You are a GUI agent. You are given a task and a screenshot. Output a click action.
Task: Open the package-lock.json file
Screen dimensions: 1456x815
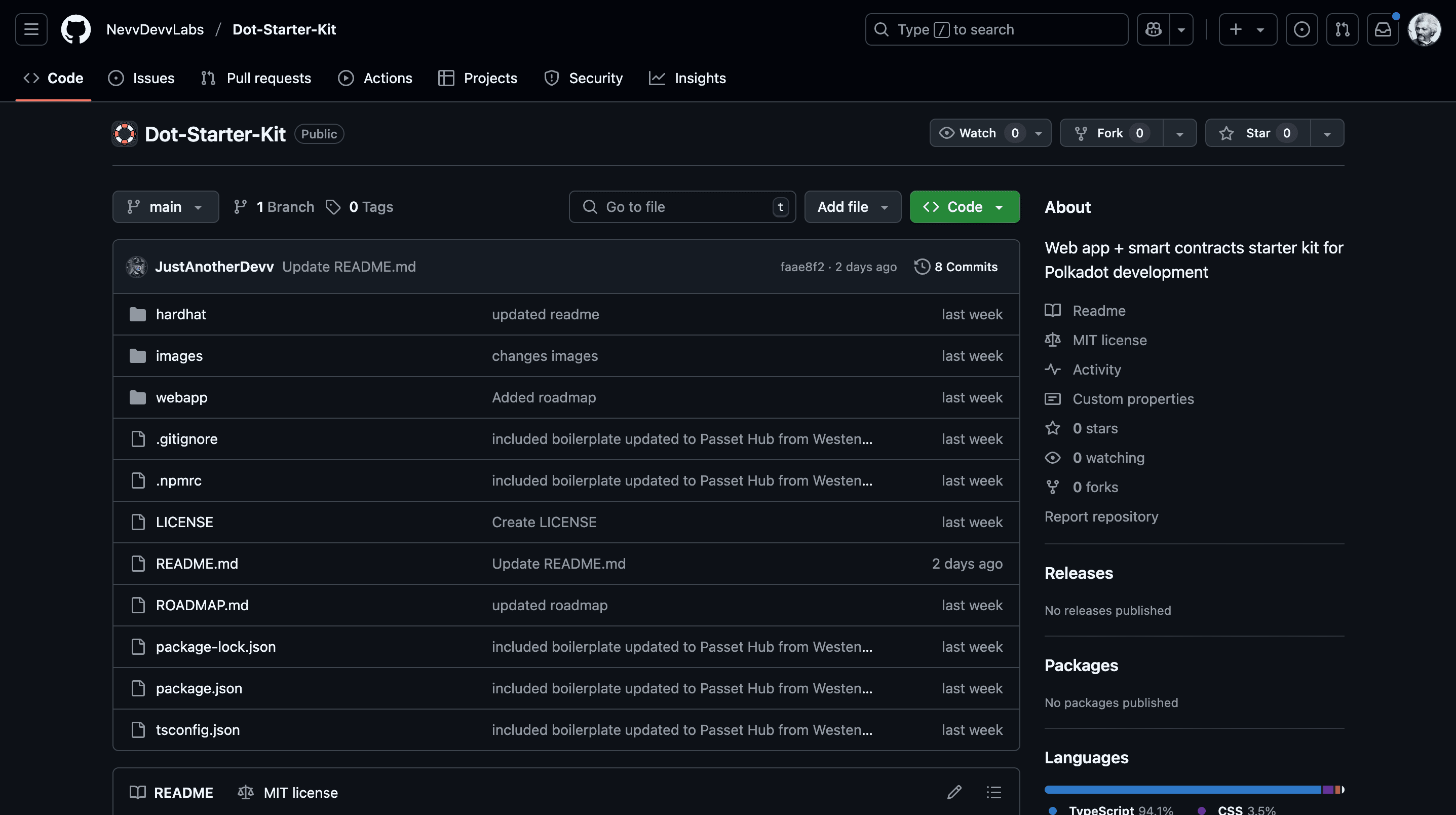tap(216, 647)
